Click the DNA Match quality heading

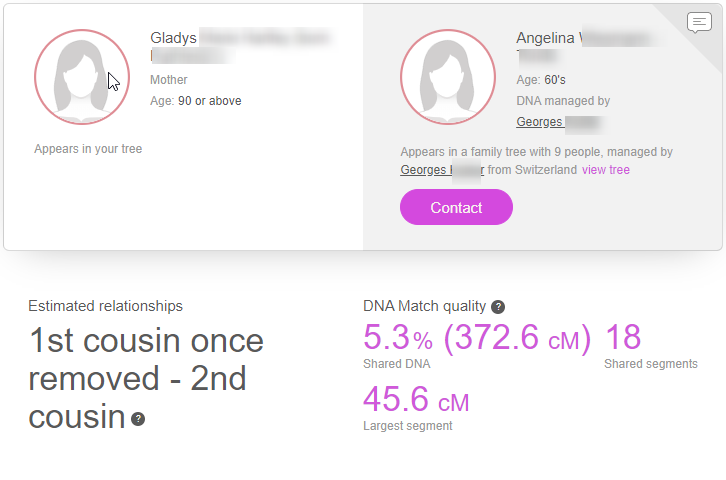425,306
